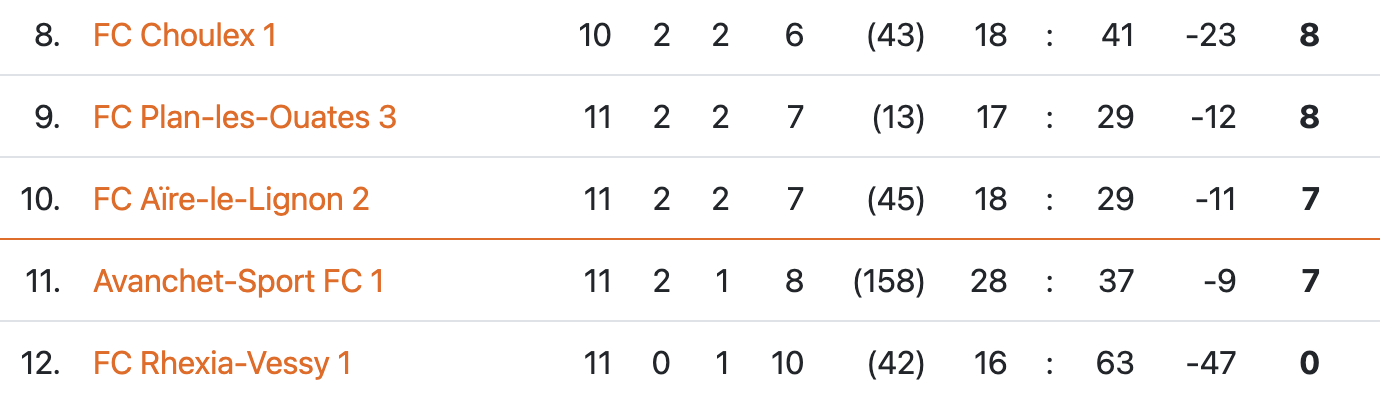
Task: Go to the FC Rhexia-Vessy 1 team page
Action: tap(222, 364)
